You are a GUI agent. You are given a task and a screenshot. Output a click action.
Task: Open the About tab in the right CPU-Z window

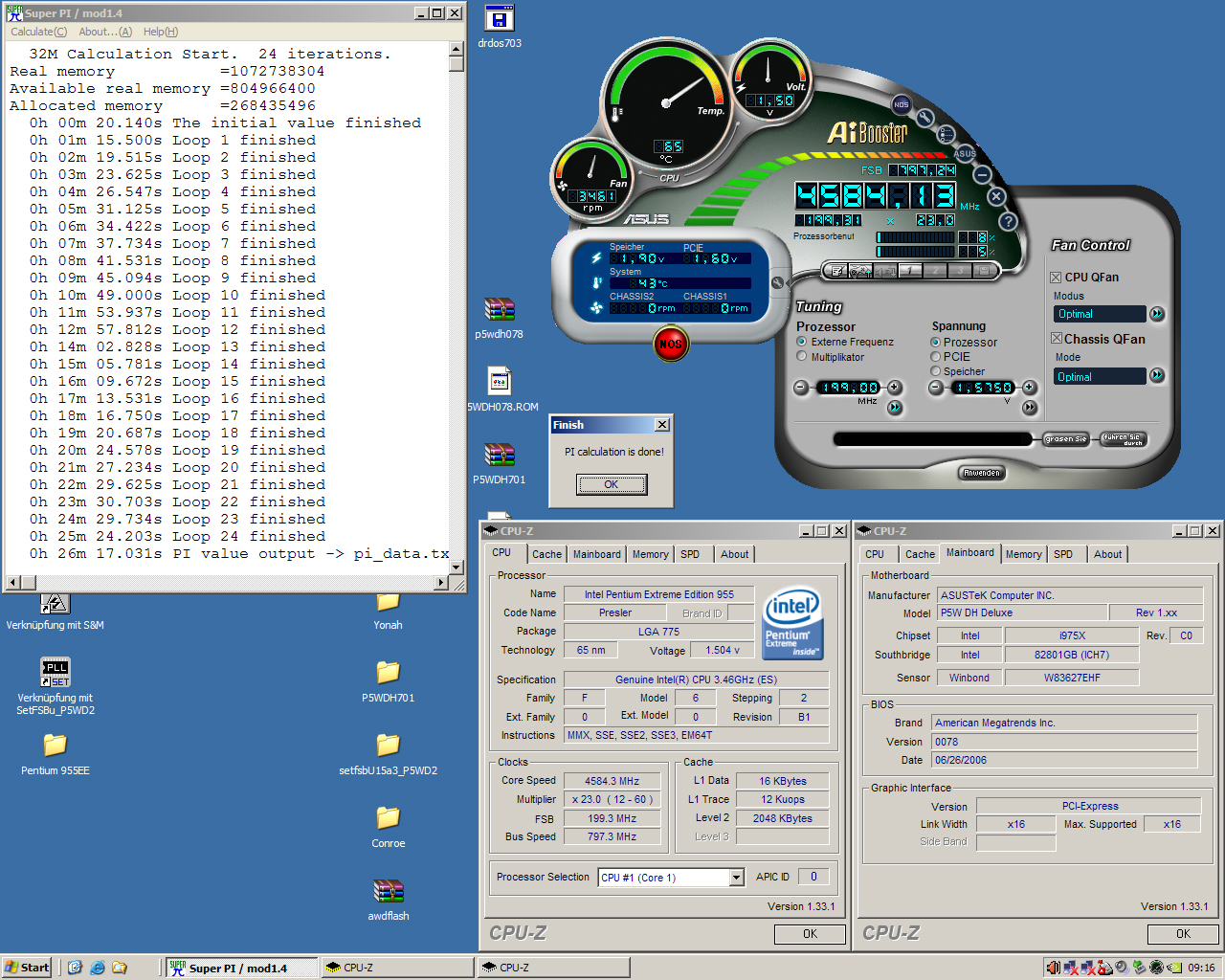(x=1108, y=554)
